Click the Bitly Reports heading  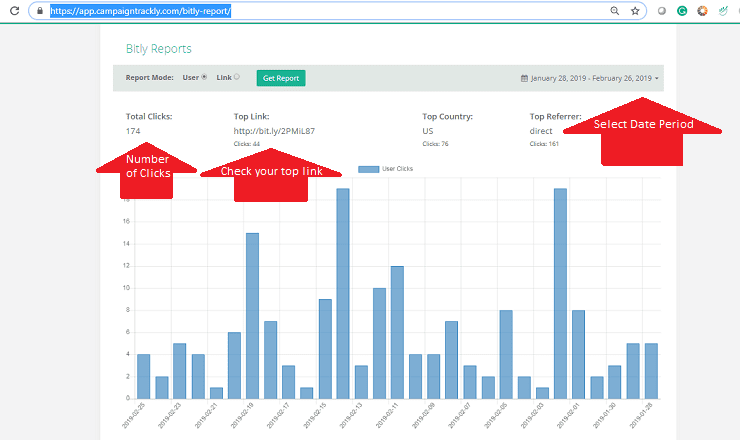(x=159, y=49)
